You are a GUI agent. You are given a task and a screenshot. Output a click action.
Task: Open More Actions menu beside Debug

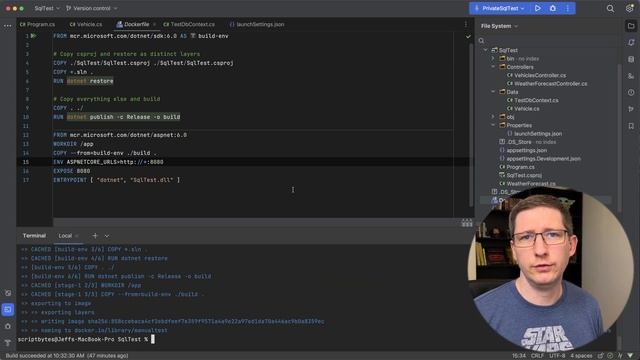pos(567,8)
